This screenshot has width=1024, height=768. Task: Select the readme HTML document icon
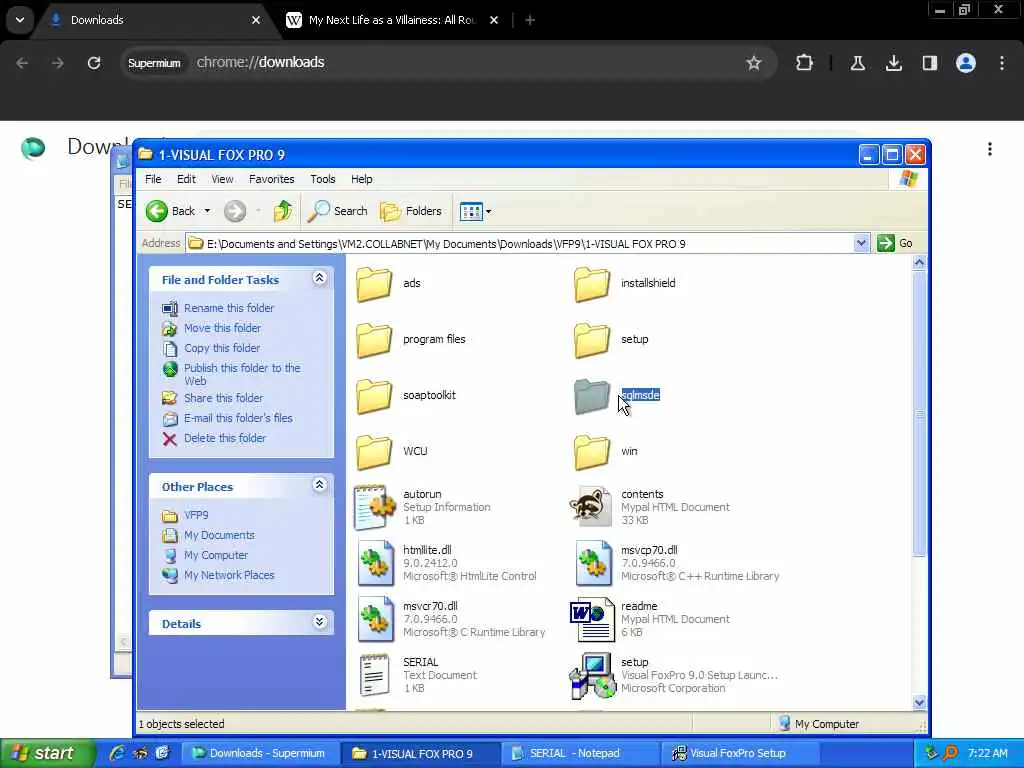click(x=592, y=619)
